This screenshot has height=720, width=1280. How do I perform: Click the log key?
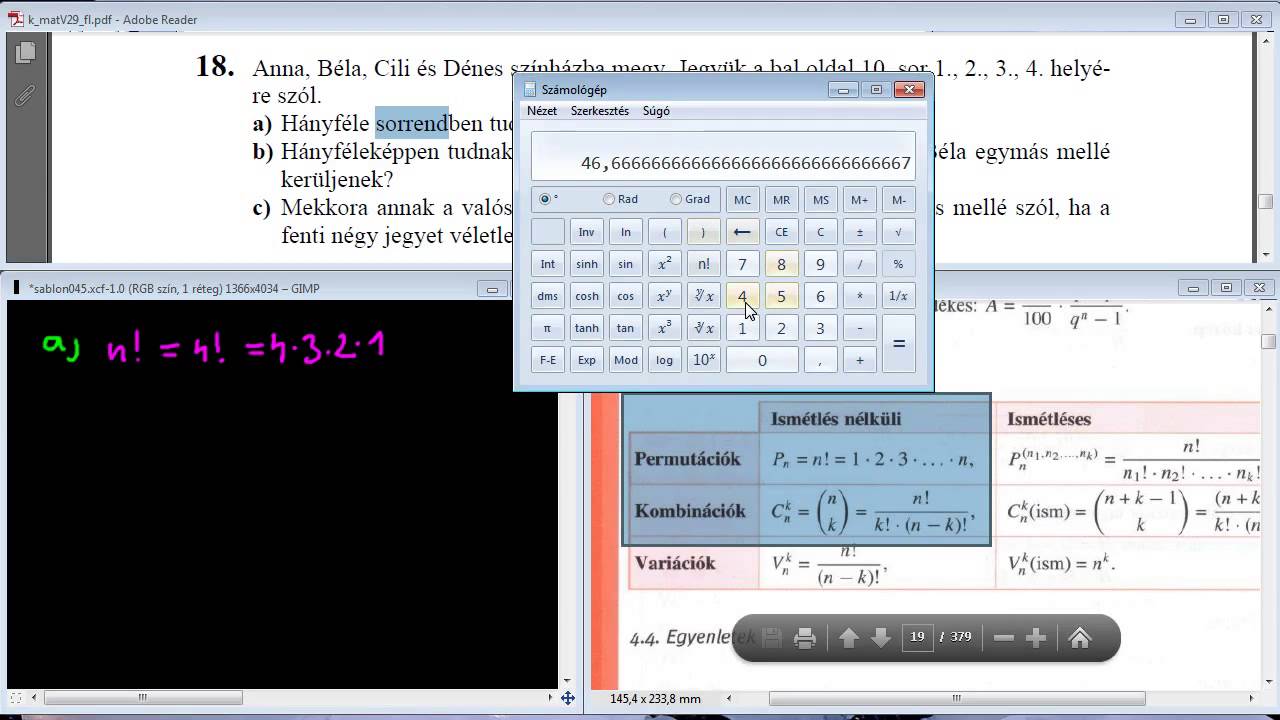(664, 360)
